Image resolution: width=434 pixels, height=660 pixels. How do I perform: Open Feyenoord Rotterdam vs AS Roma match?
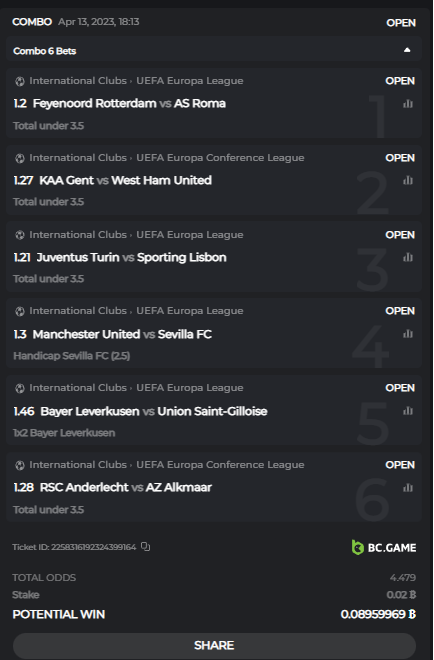(x=129, y=104)
